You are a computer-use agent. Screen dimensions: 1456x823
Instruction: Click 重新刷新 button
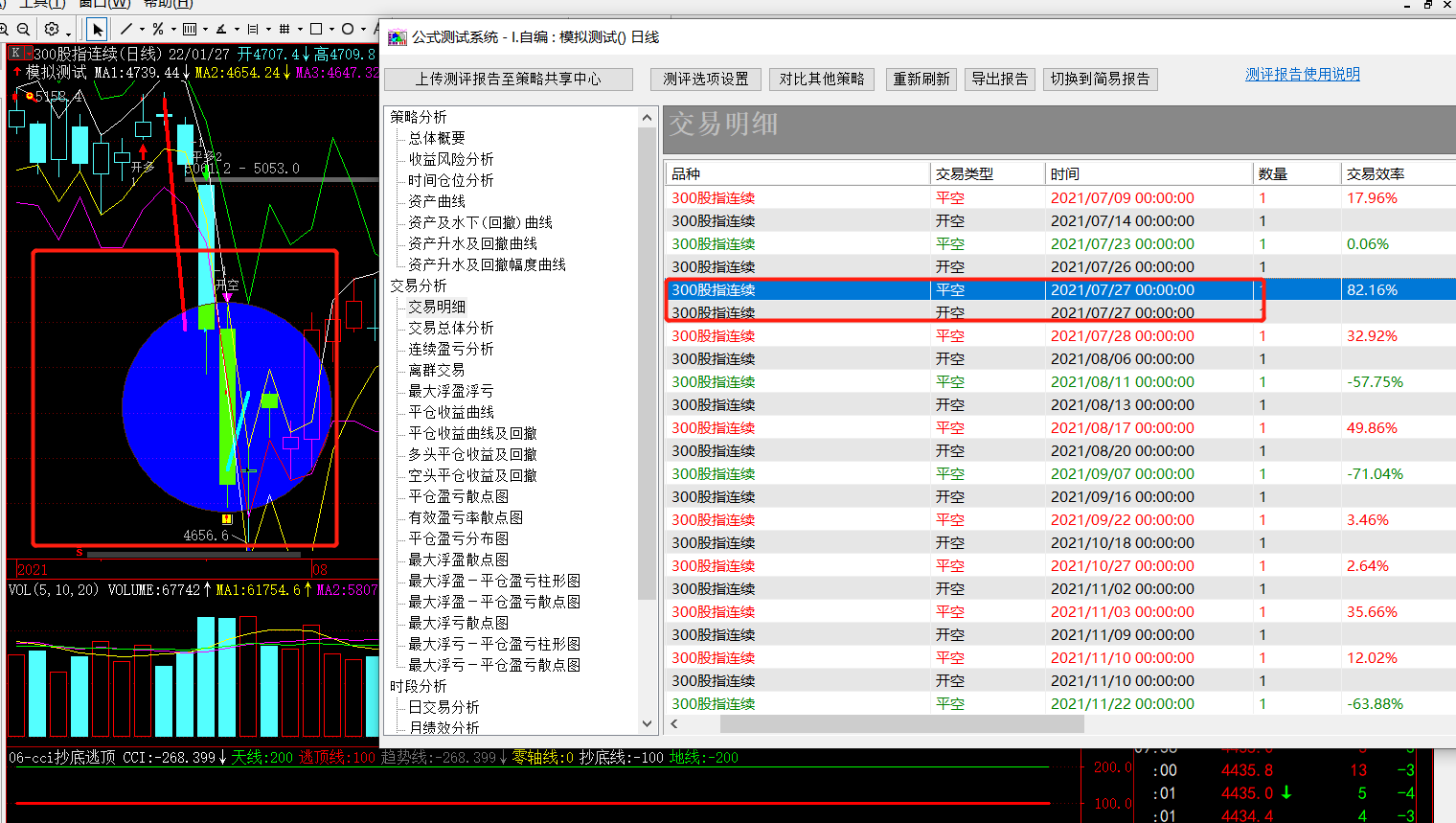pos(921,79)
